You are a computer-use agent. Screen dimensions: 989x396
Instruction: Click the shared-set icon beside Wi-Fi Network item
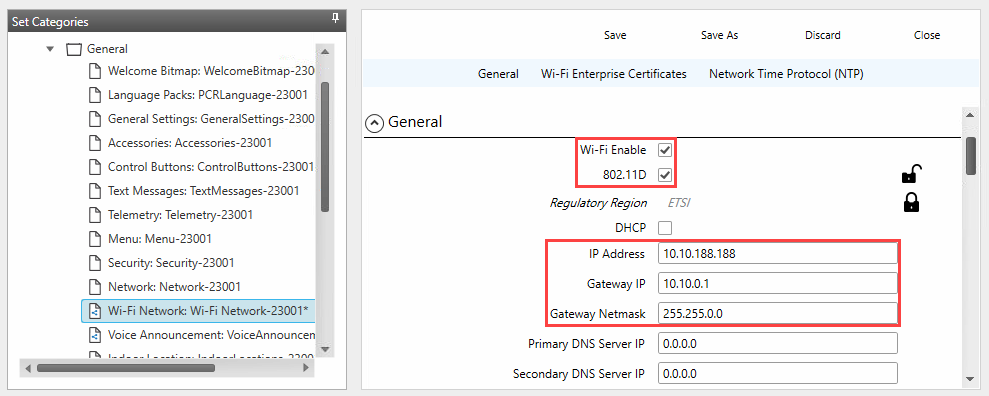click(x=95, y=311)
